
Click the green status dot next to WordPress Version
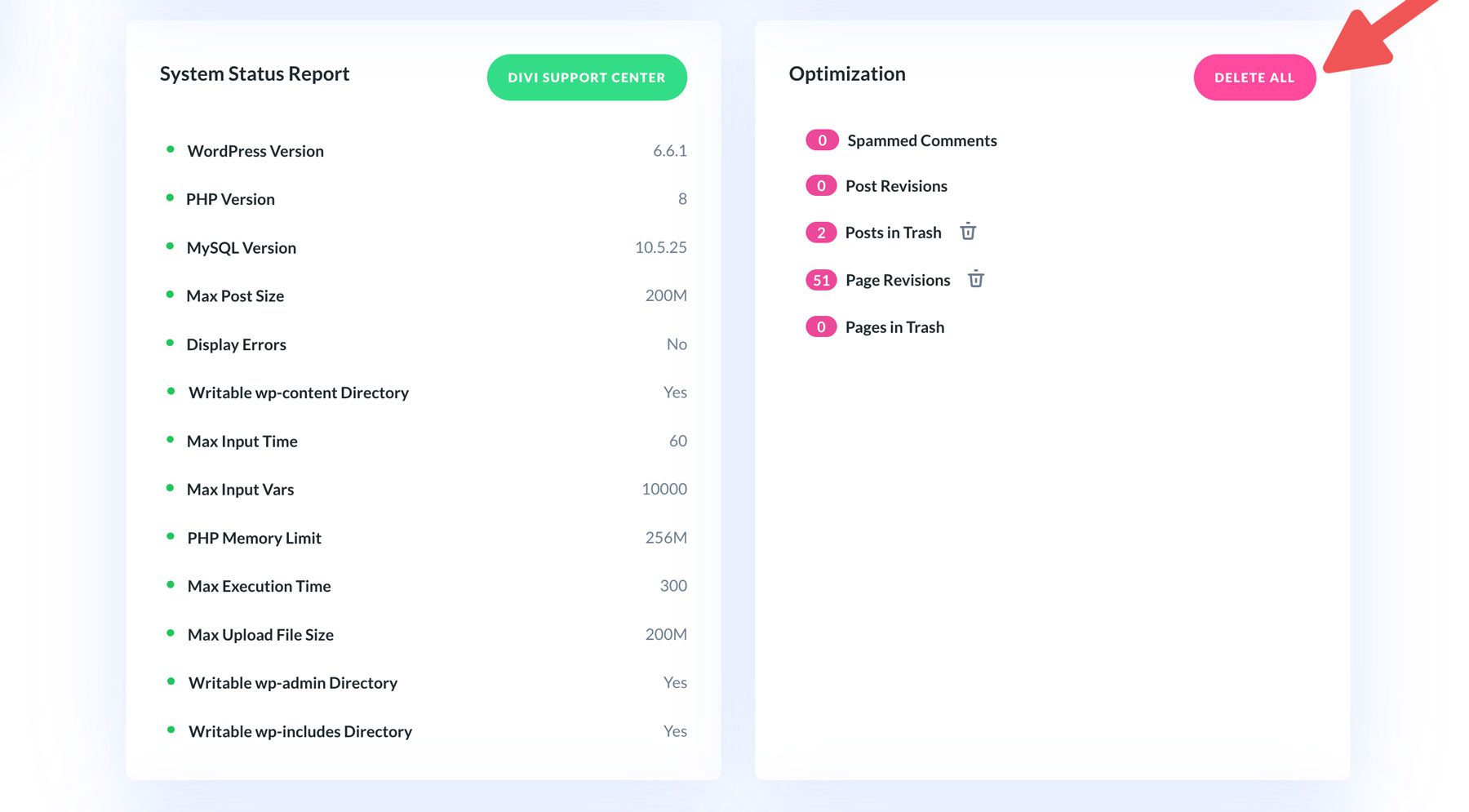point(171,149)
